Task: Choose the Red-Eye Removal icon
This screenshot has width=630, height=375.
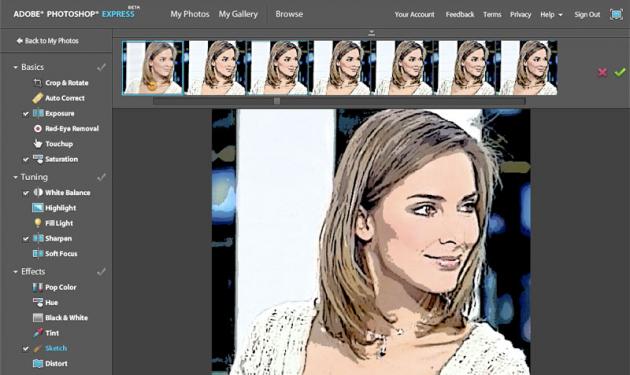Action: (38, 129)
